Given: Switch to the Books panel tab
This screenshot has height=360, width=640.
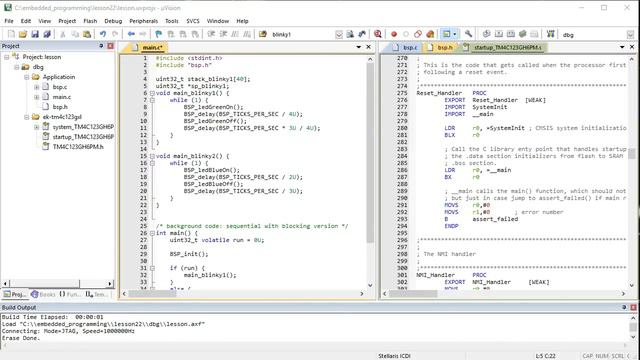Looking at the screenshot, I should (x=43, y=294).
